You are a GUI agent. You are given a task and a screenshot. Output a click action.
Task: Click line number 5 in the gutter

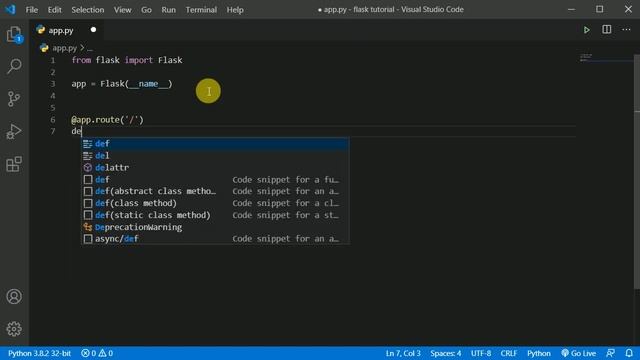[53, 108]
